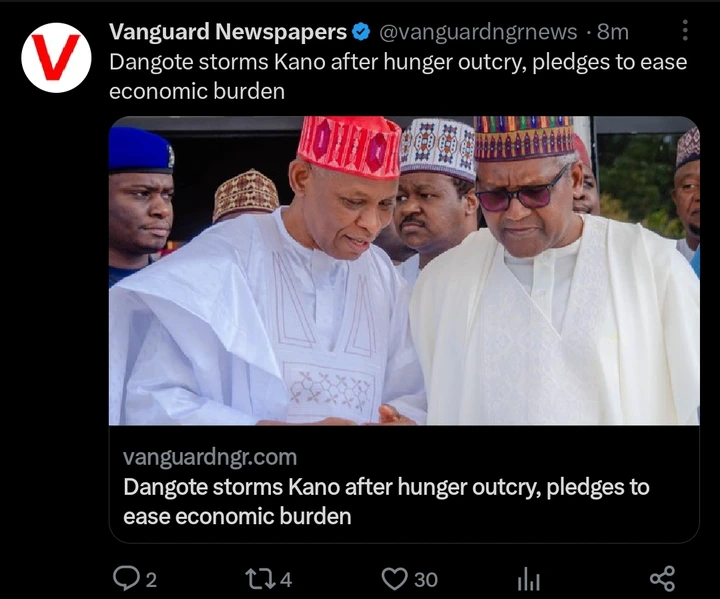This screenshot has width=720, height=599.
Task: Click the 8m timestamp
Action: coord(613,32)
